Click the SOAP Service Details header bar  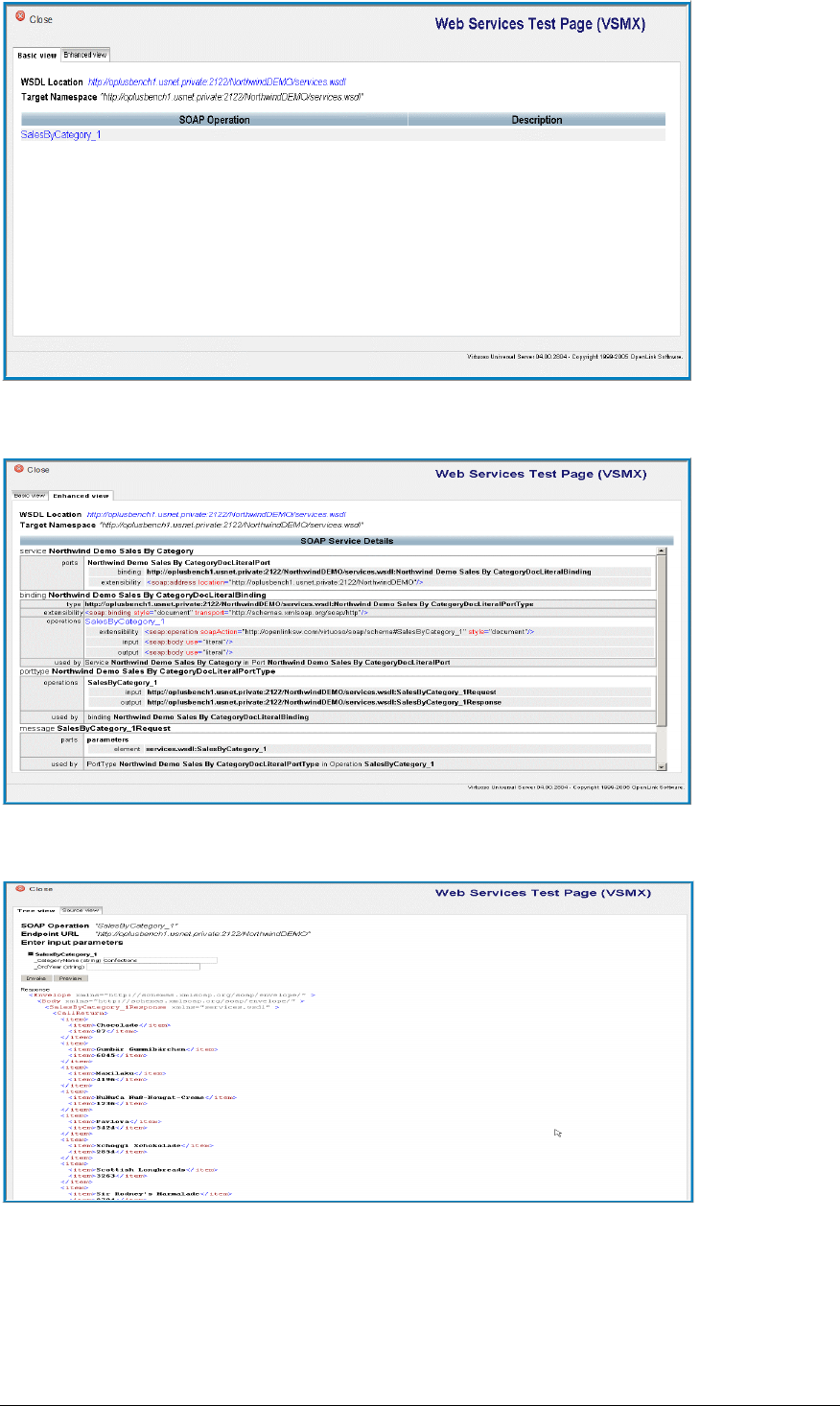click(346, 541)
